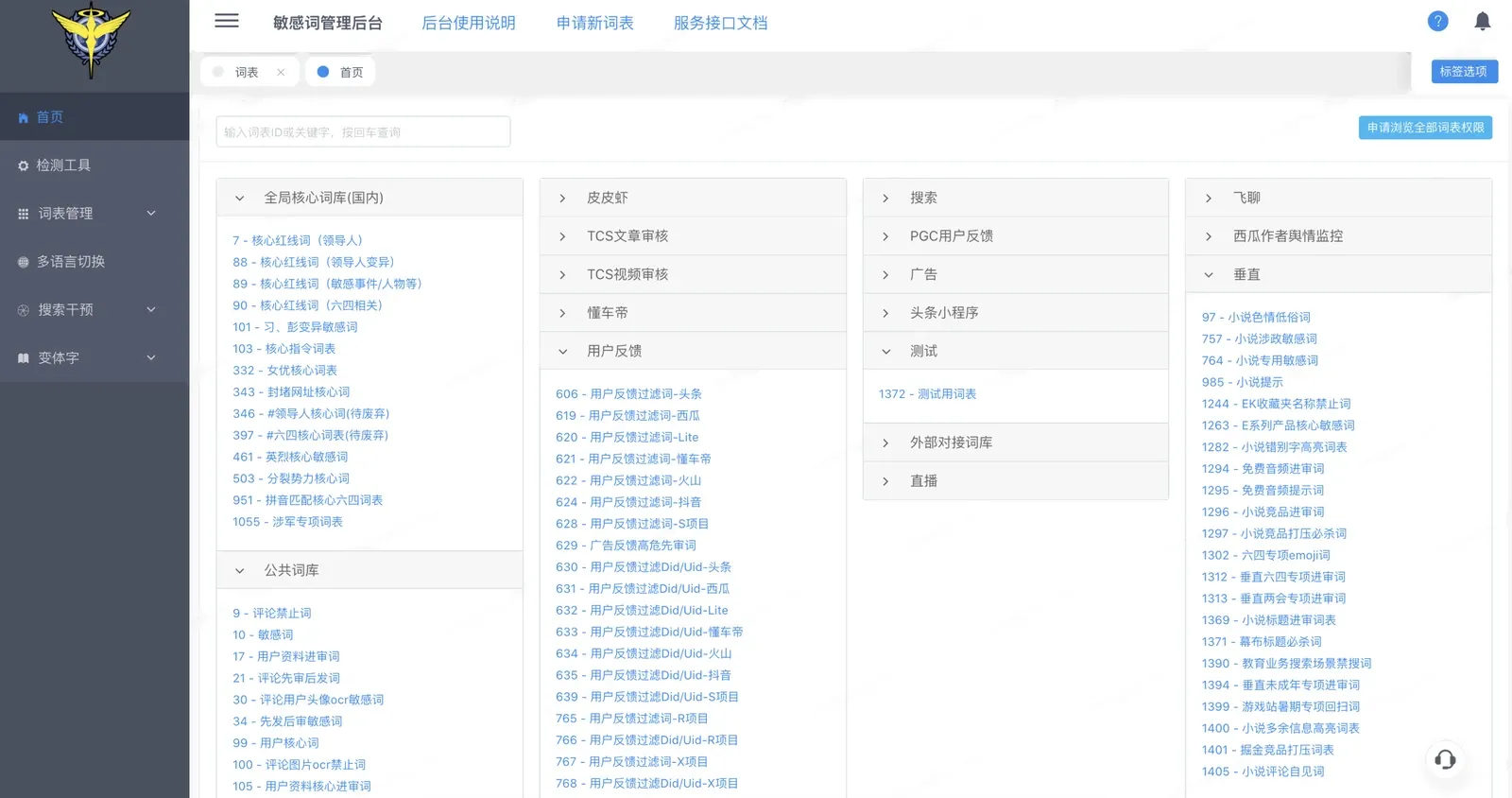Viewport: 1512px width, 798px height.
Task: Click the hamburger menu icon
Action: click(227, 21)
